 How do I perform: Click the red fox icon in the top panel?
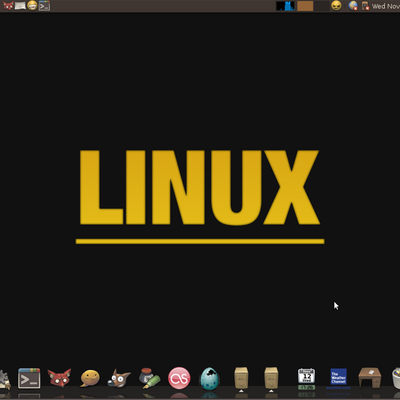click(x=8, y=6)
